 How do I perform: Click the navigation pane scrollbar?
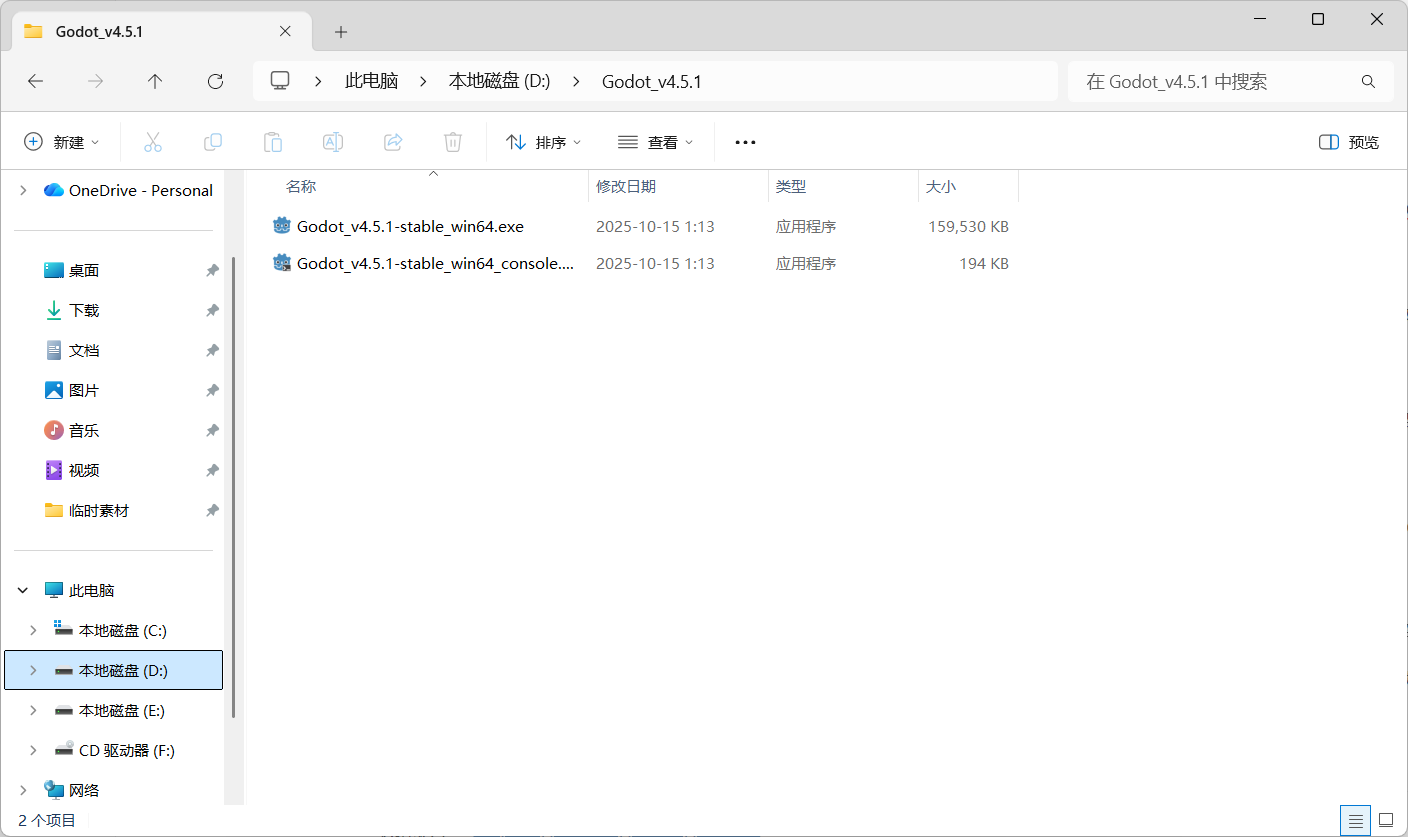point(233,487)
